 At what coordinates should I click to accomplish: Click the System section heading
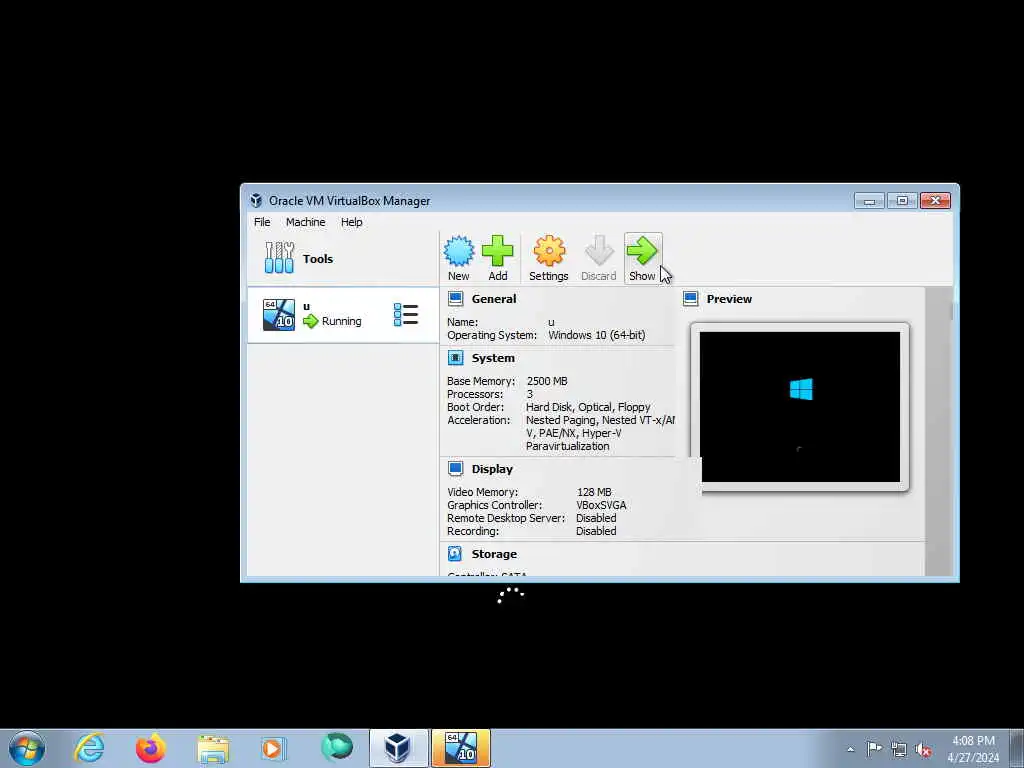[x=493, y=358]
